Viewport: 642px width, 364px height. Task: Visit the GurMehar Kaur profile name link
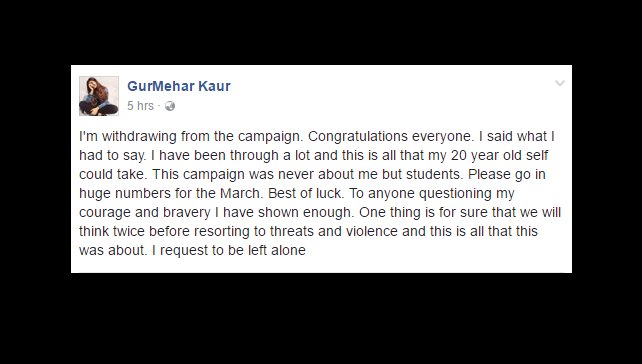pyautogui.click(x=179, y=86)
